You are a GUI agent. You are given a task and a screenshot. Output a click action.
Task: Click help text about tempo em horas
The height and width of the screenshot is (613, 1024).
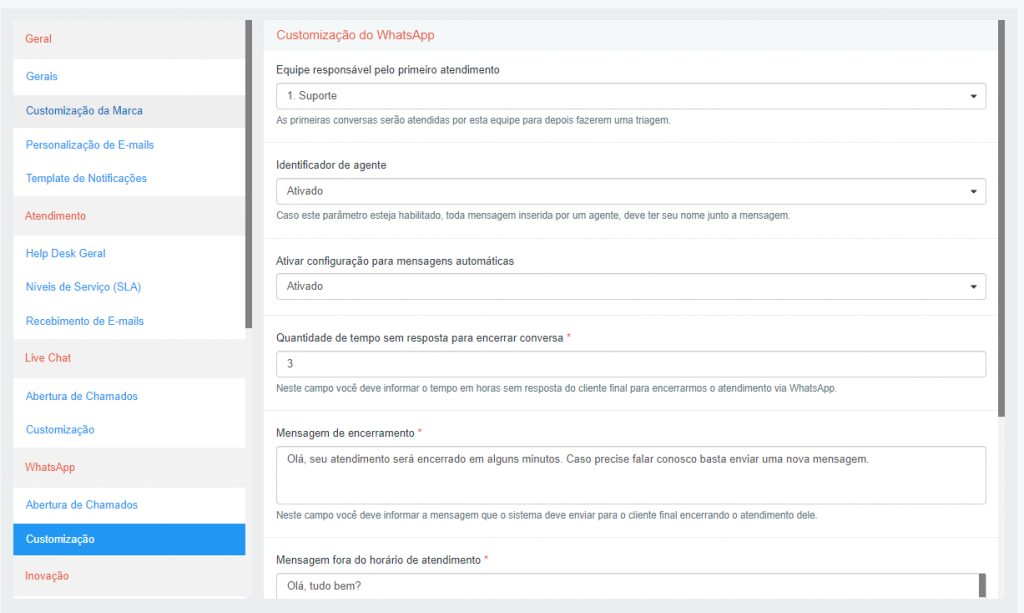[x=556, y=388]
